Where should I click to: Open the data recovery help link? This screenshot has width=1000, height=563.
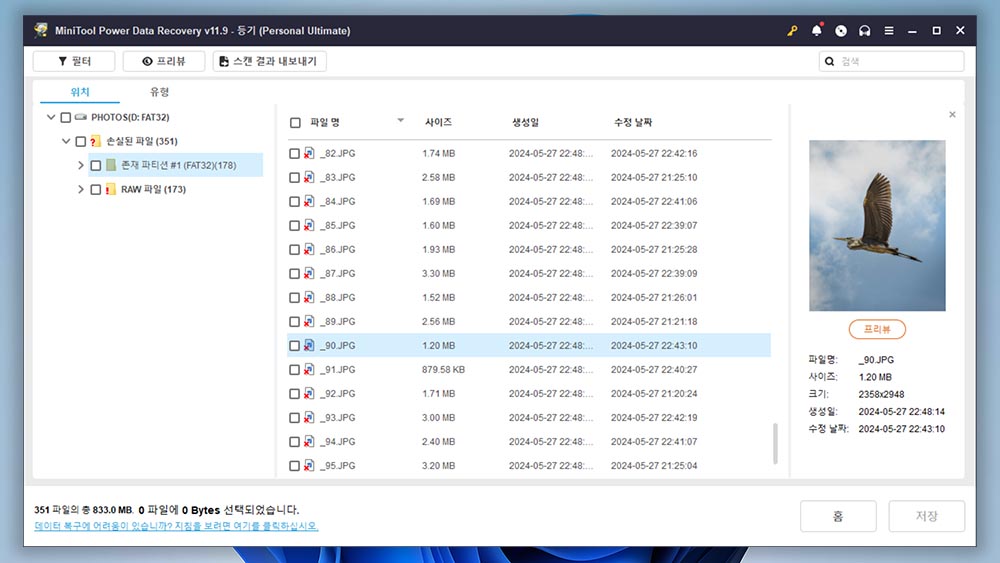[176, 526]
